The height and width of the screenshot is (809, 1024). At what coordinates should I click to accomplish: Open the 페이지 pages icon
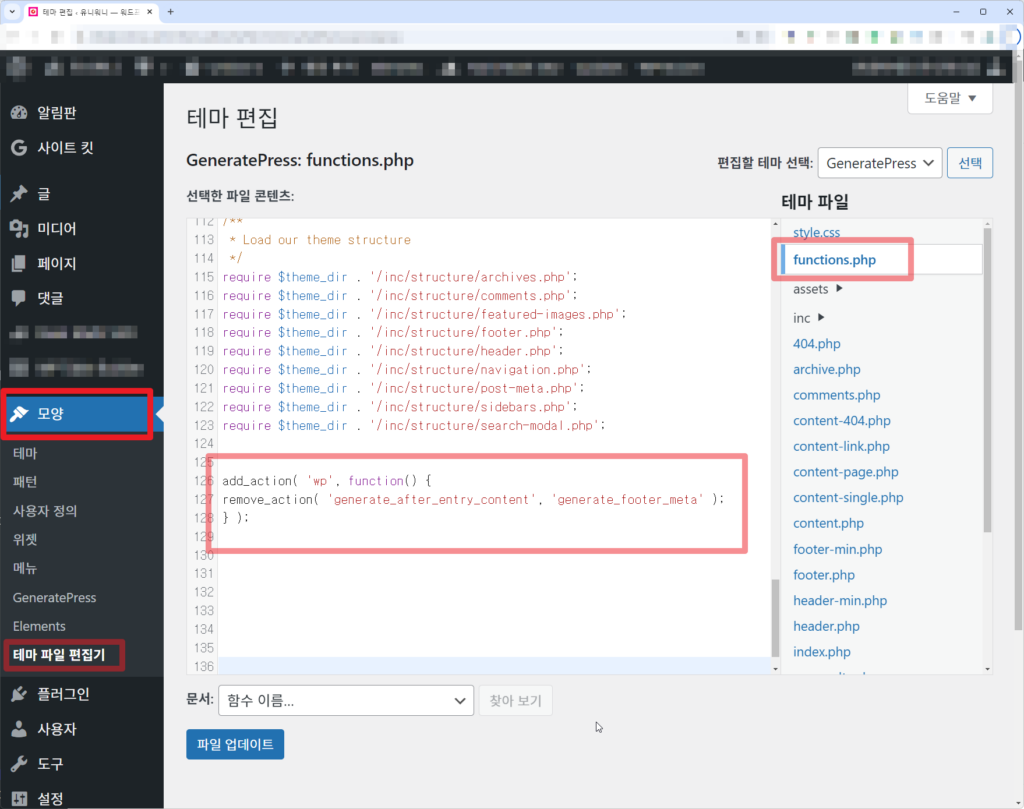[19, 264]
